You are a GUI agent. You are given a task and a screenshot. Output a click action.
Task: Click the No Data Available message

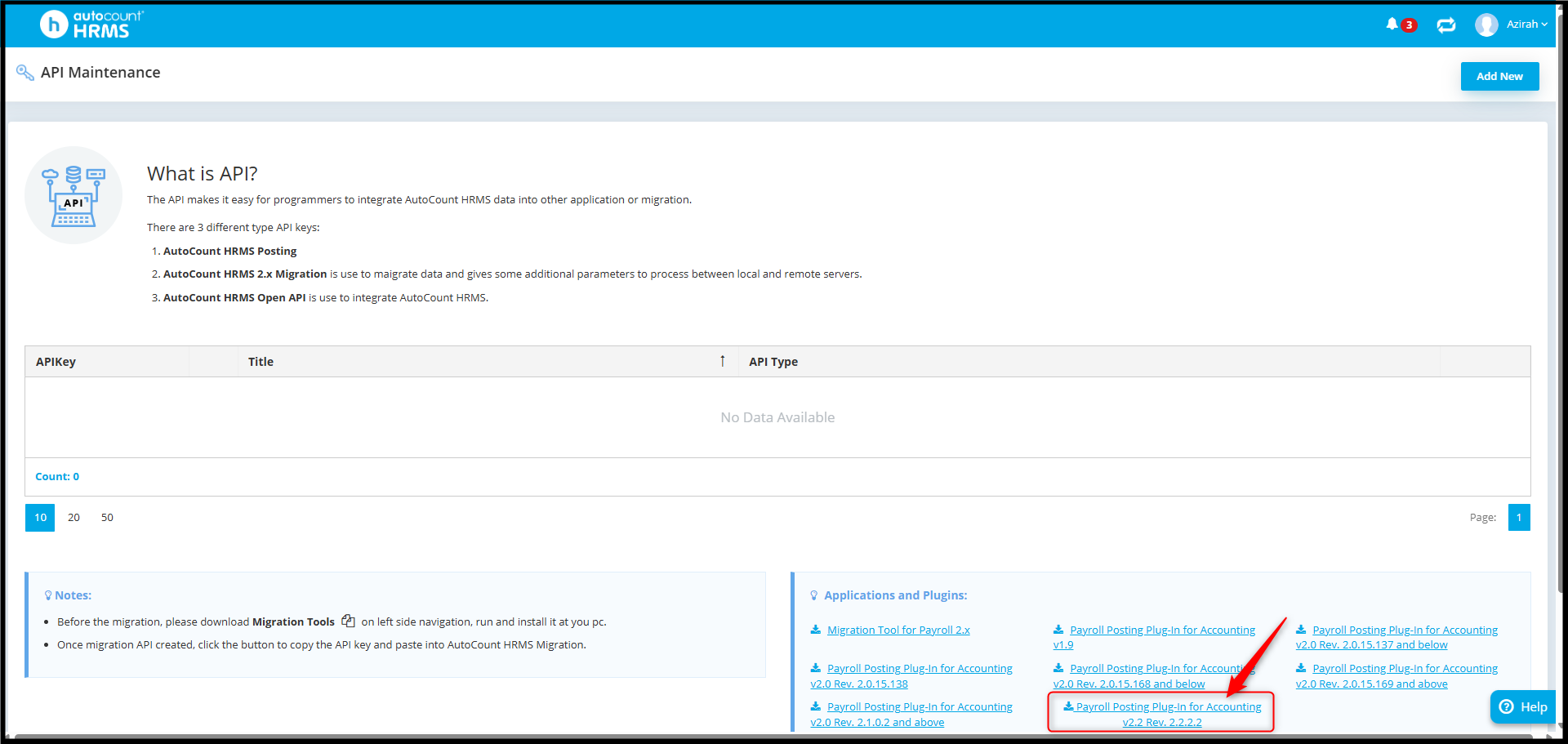(777, 417)
